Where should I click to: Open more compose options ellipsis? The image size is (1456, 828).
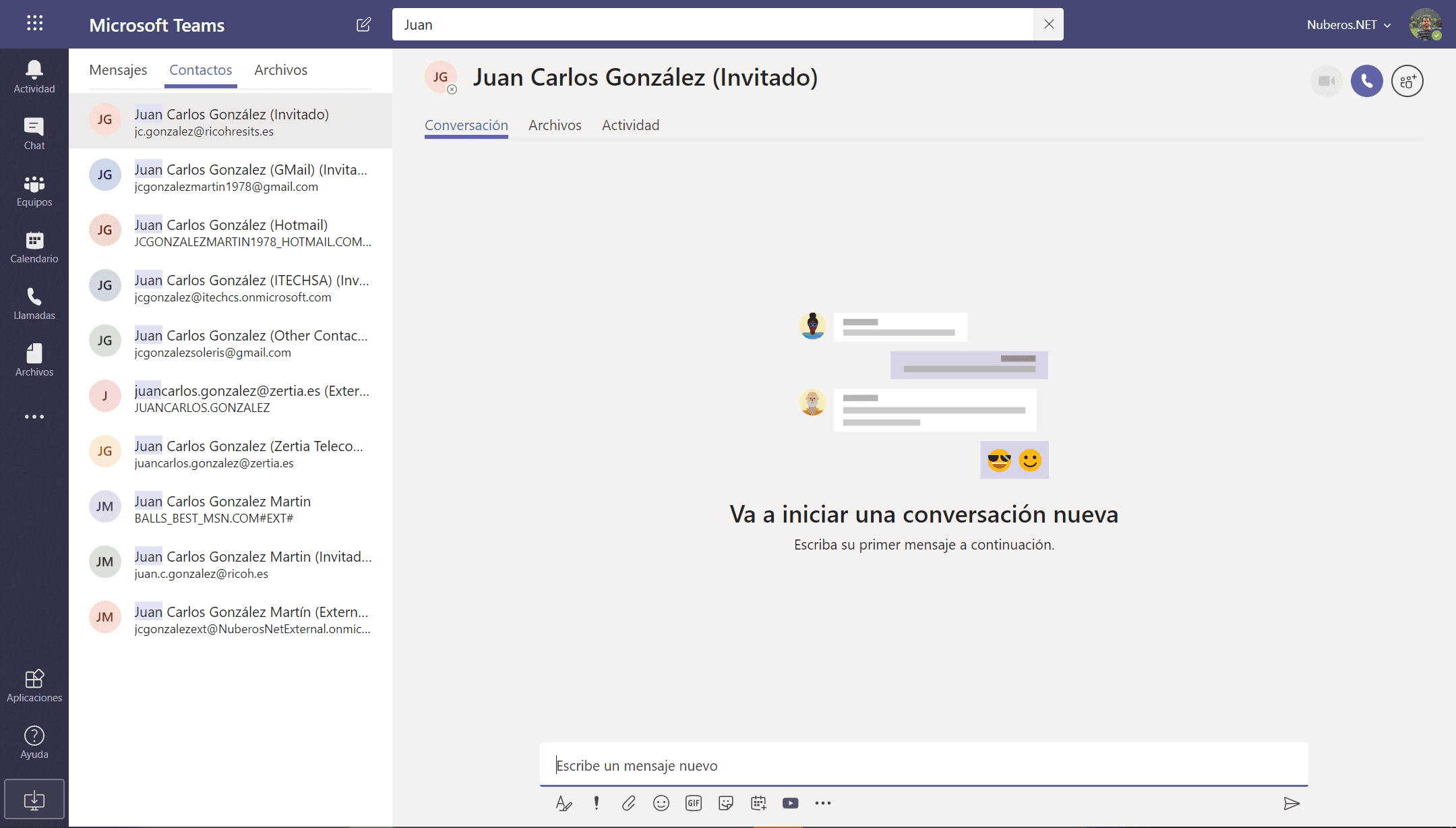pos(823,803)
